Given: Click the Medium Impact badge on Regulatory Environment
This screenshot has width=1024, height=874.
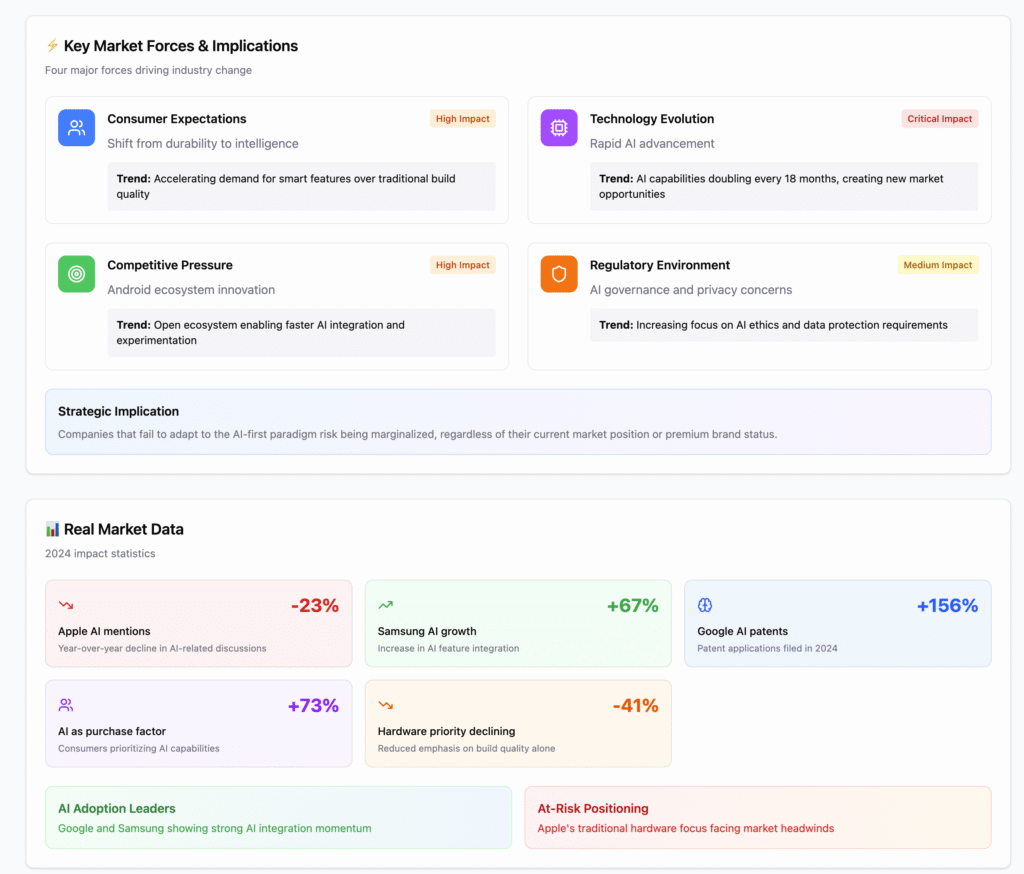Looking at the screenshot, I should pos(938,265).
